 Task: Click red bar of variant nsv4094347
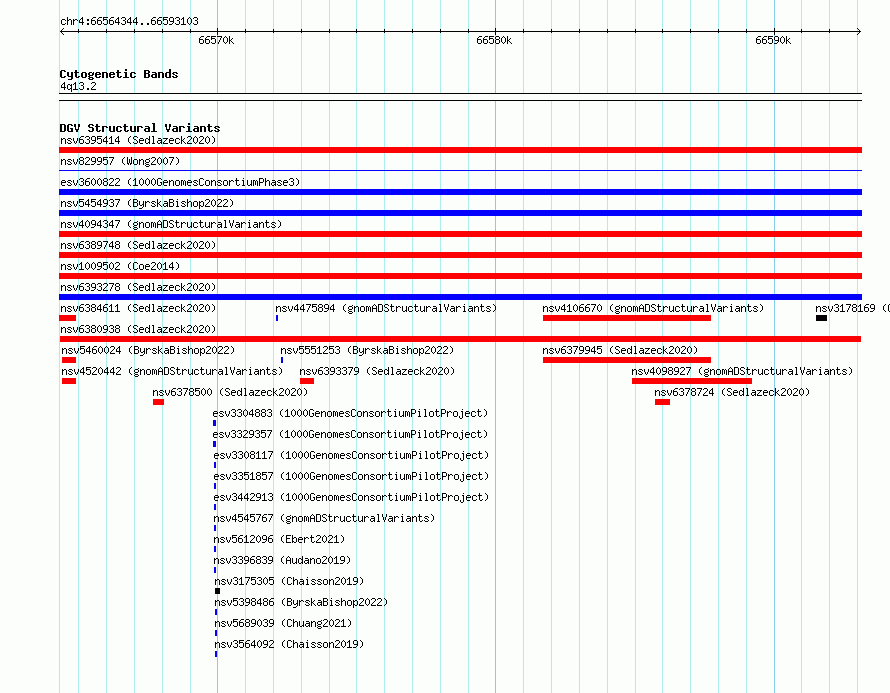coord(460,234)
